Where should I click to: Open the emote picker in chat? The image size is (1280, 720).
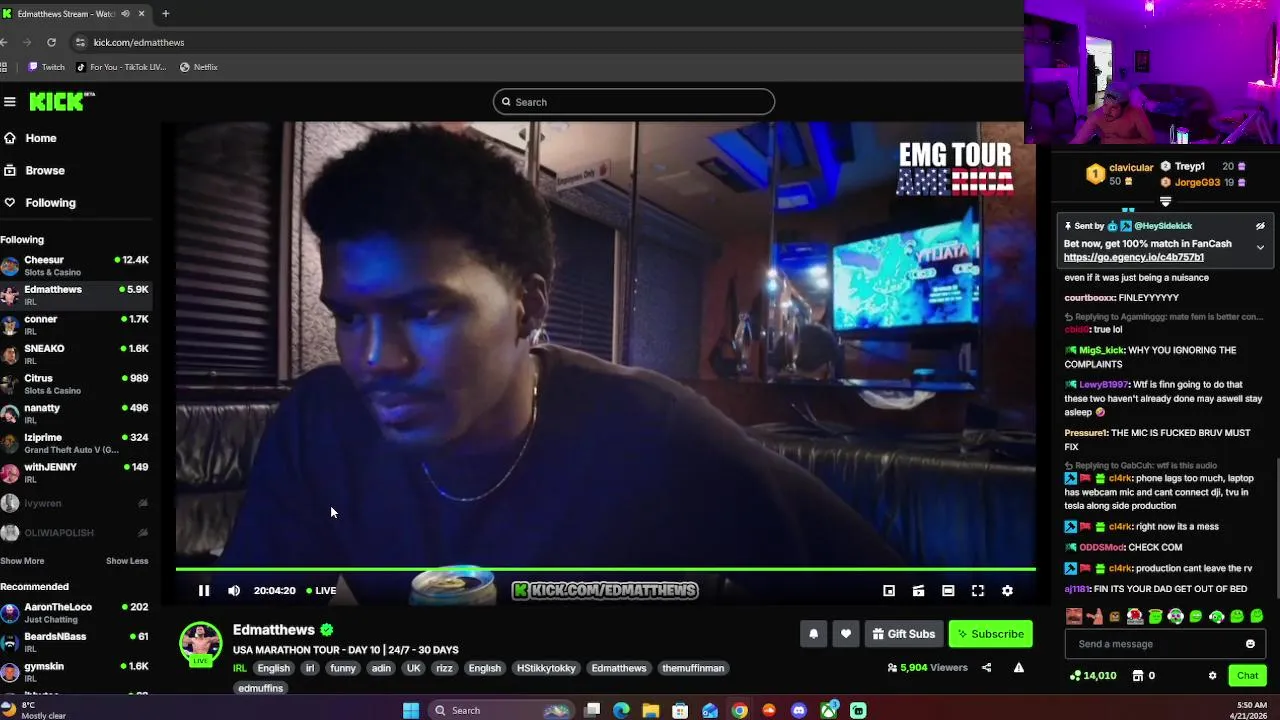tap(1250, 644)
